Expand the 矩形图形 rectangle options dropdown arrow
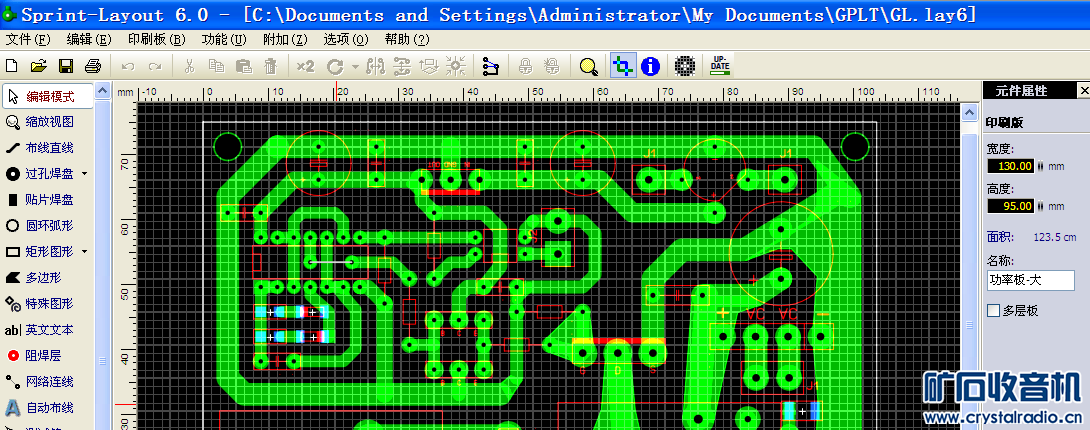1090x430 pixels. [x=85, y=251]
